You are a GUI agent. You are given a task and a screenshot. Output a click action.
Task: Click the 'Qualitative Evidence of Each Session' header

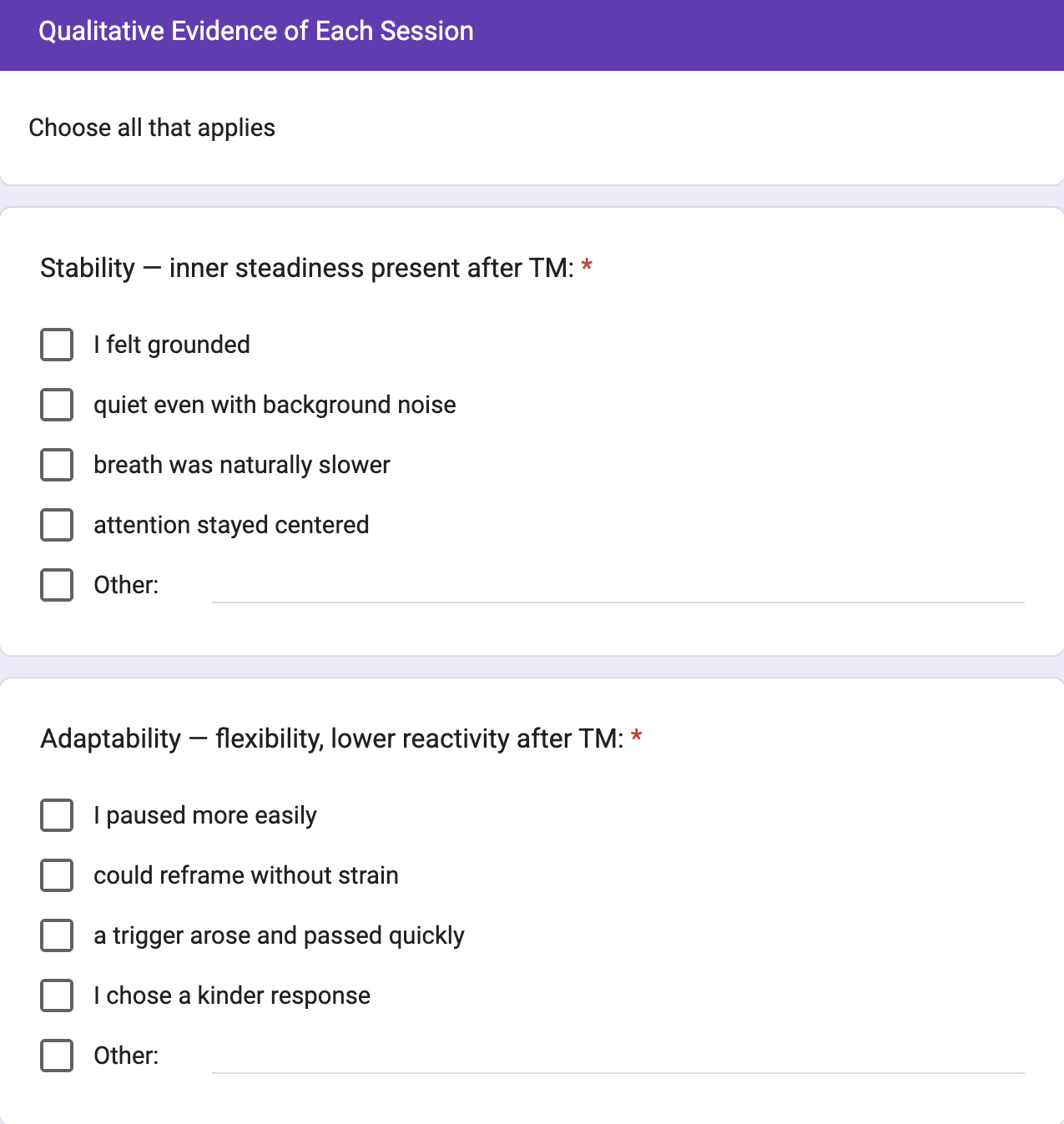tap(256, 31)
